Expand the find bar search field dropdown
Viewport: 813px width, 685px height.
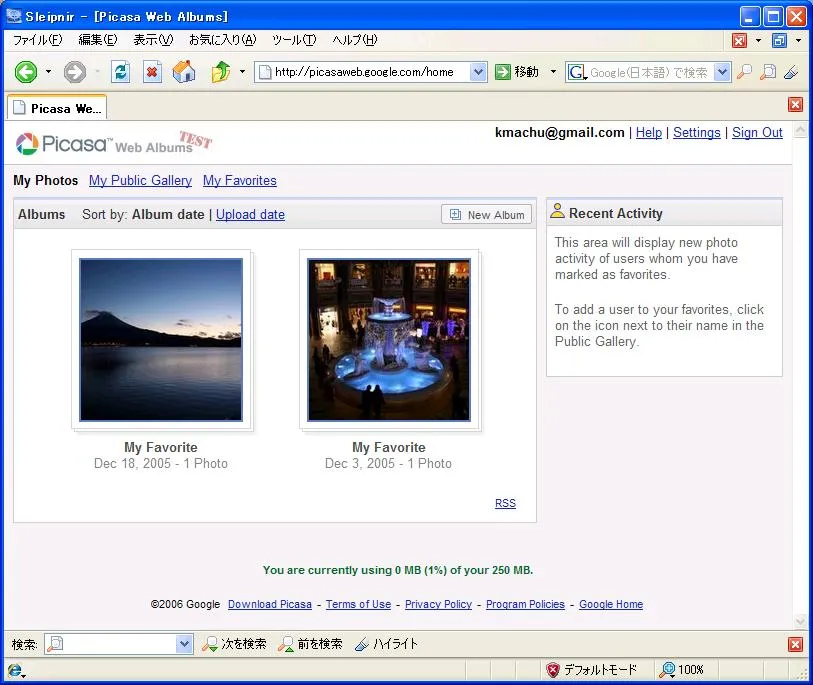pos(184,644)
